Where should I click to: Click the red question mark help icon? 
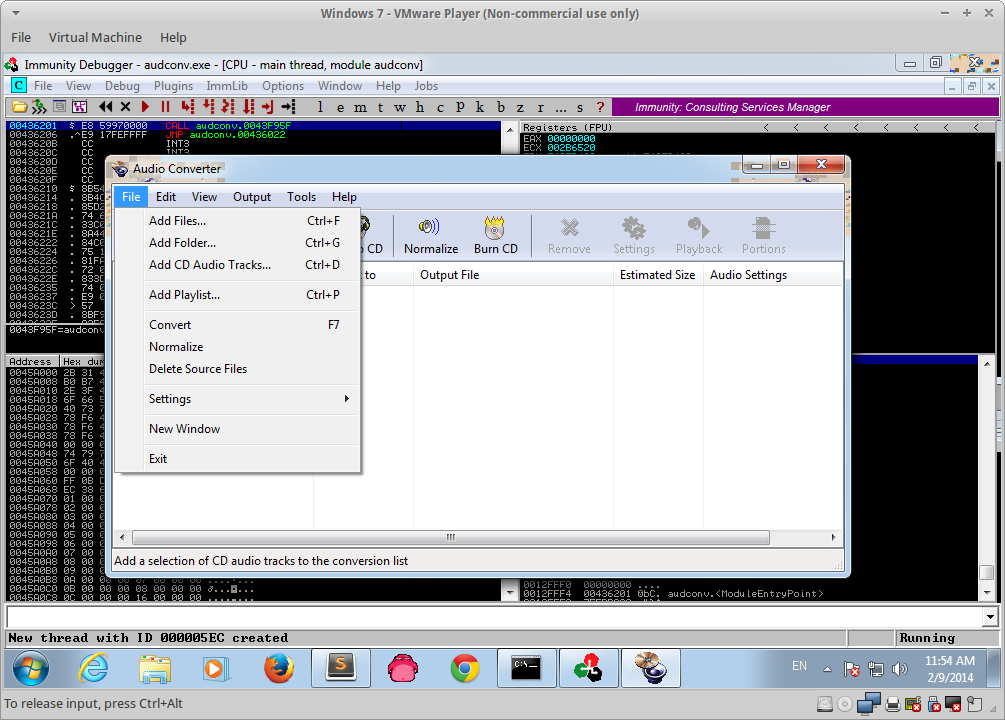pyautogui.click(x=600, y=107)
